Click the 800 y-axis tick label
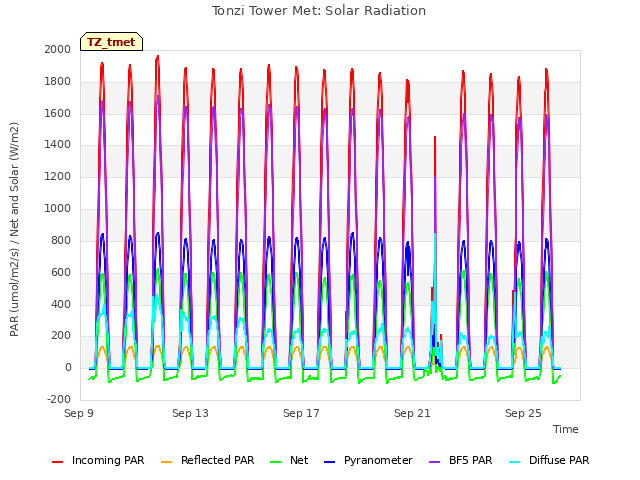This screenshot has width=640, height=480. click(x=61, y=240)
